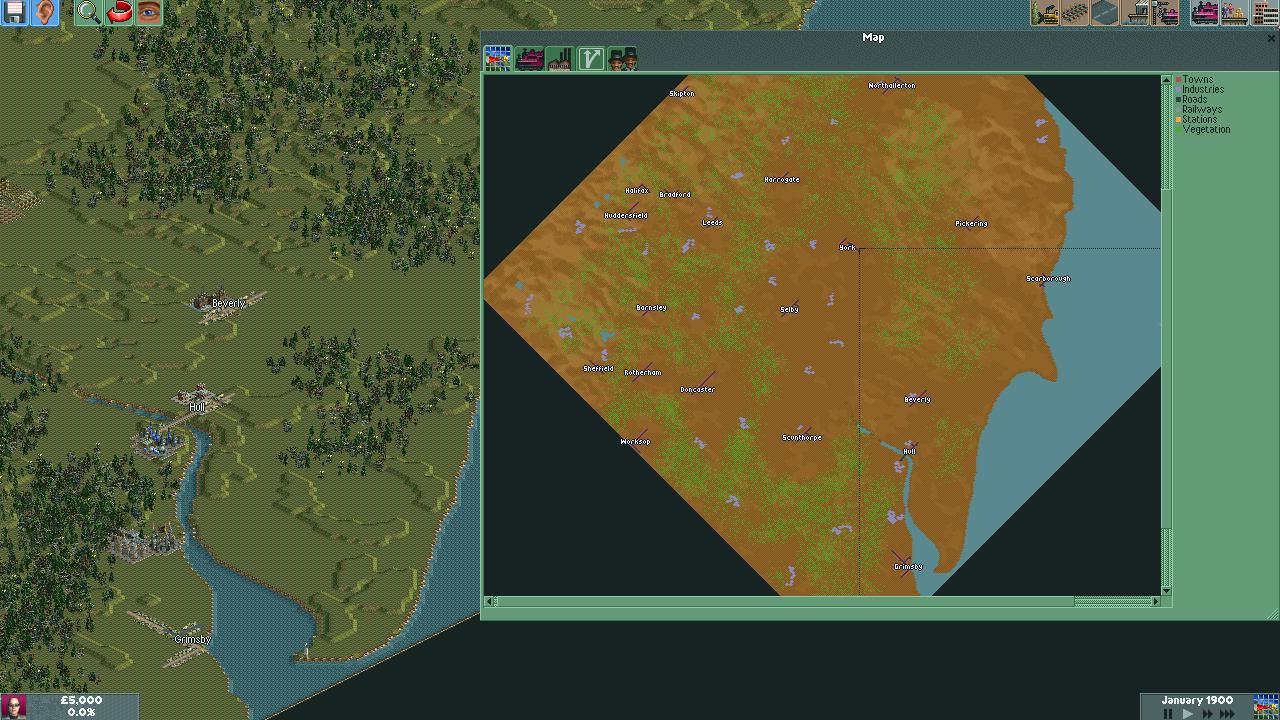Open the audio options ear icon
Screen dimensions: 1280x720
click(45, 12)
